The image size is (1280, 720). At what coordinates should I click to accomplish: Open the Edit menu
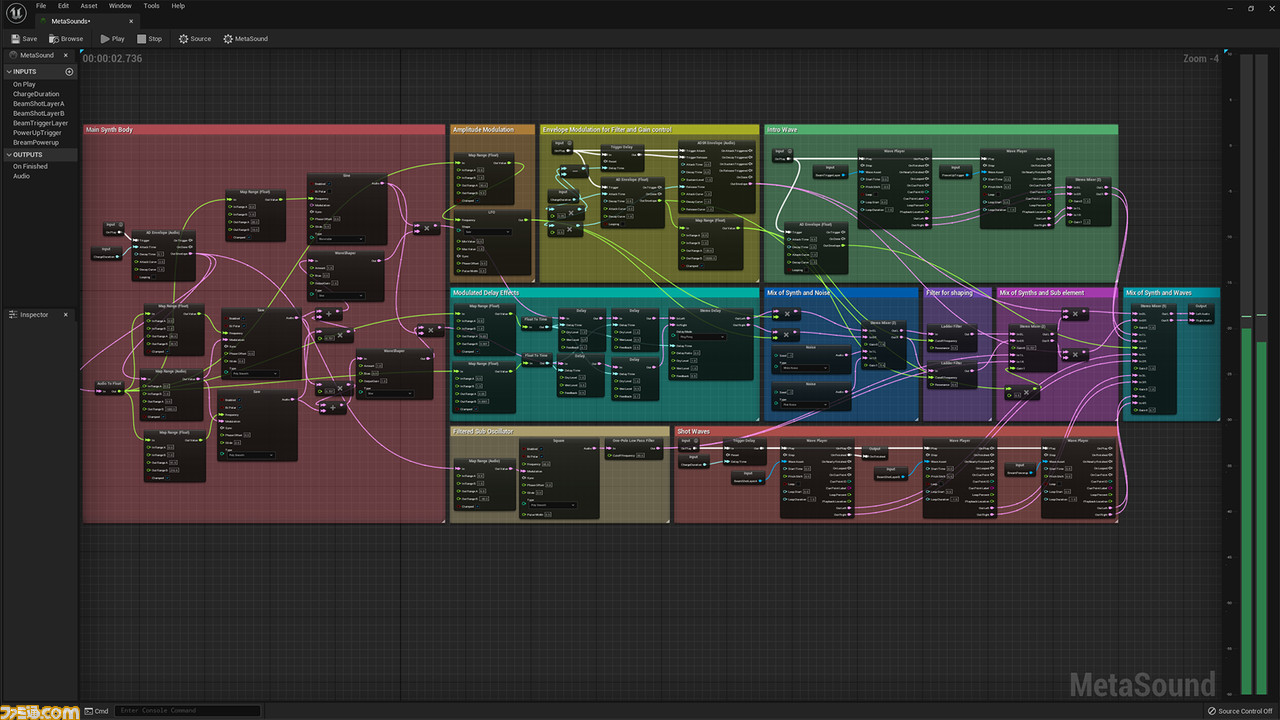click(63, 6)
